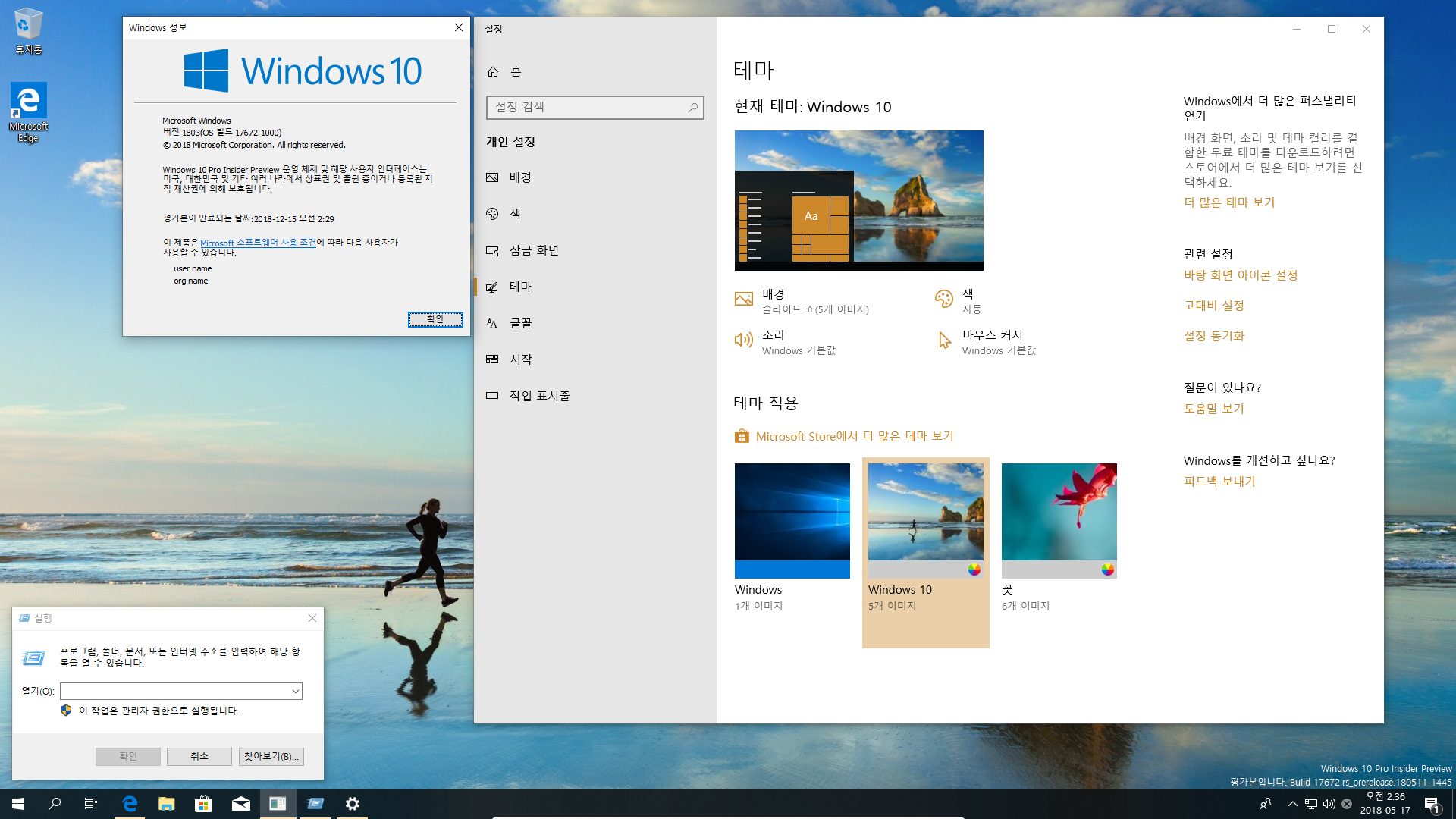The image size is (1456, 819).
Task: Select the 글꼴 fonts icon in sidebar
Action: pos(492,323)
